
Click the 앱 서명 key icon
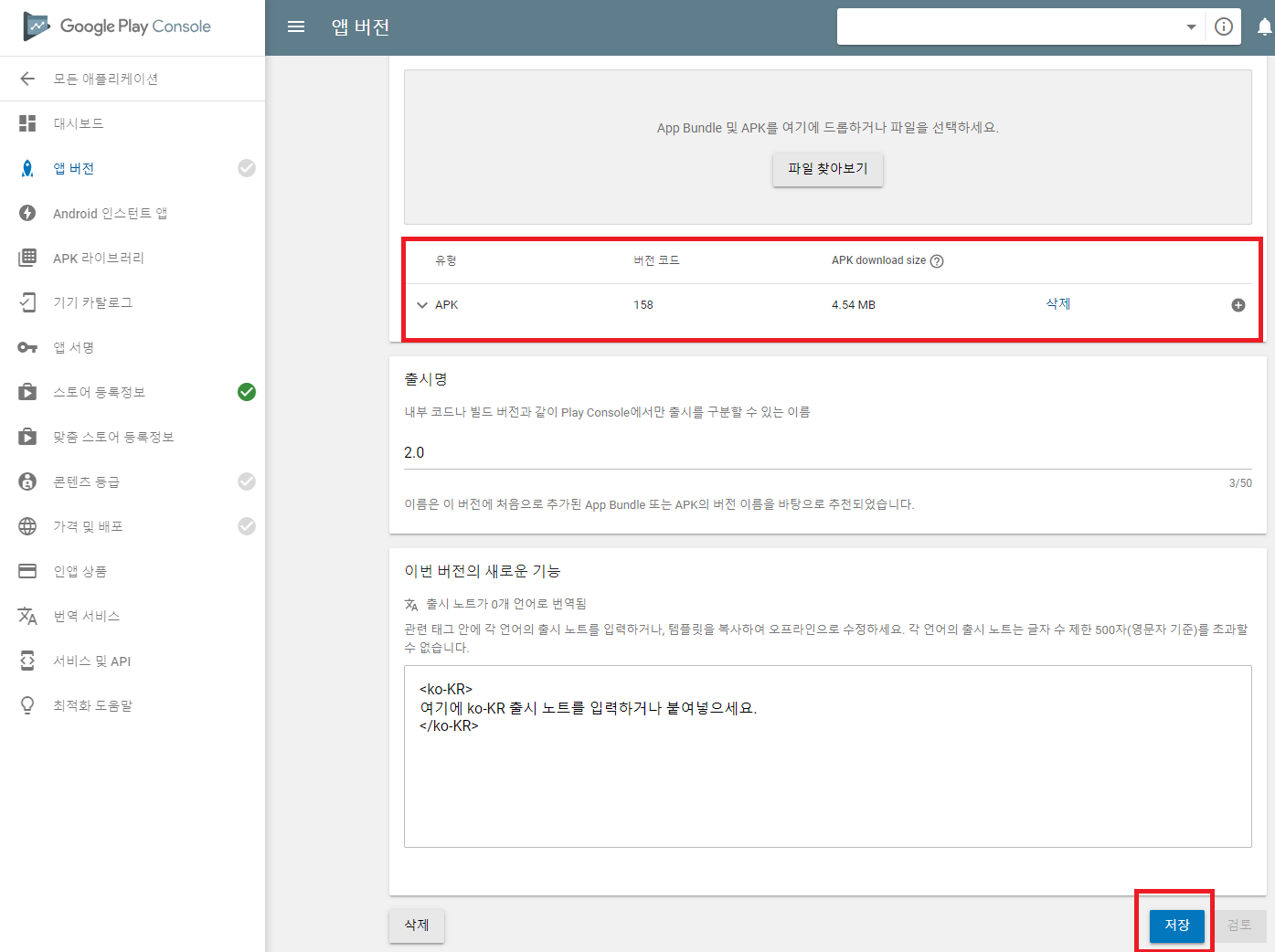27,347
